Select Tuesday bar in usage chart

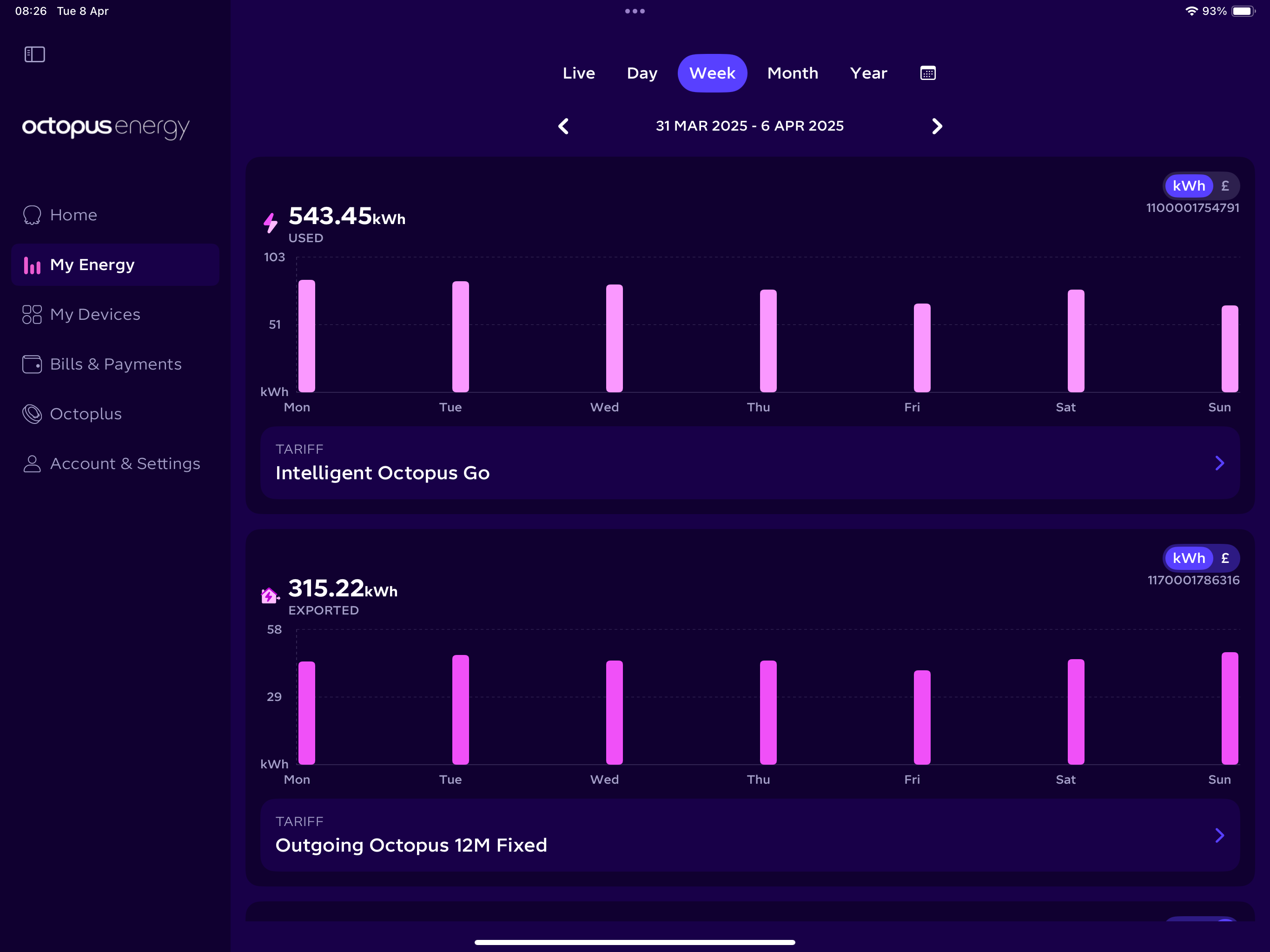pos(461,337)
